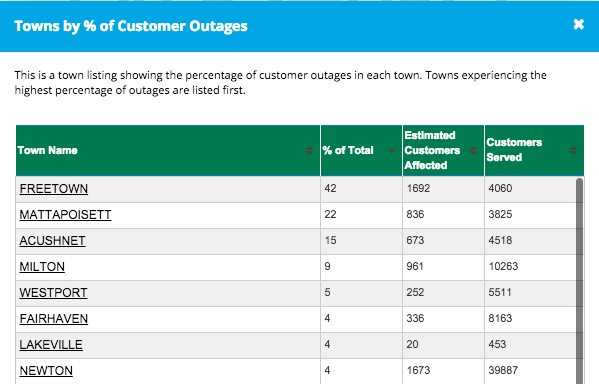Open the LAKEVILLE town link
Screen dimensions: 599x384
(x=51, y=345)
